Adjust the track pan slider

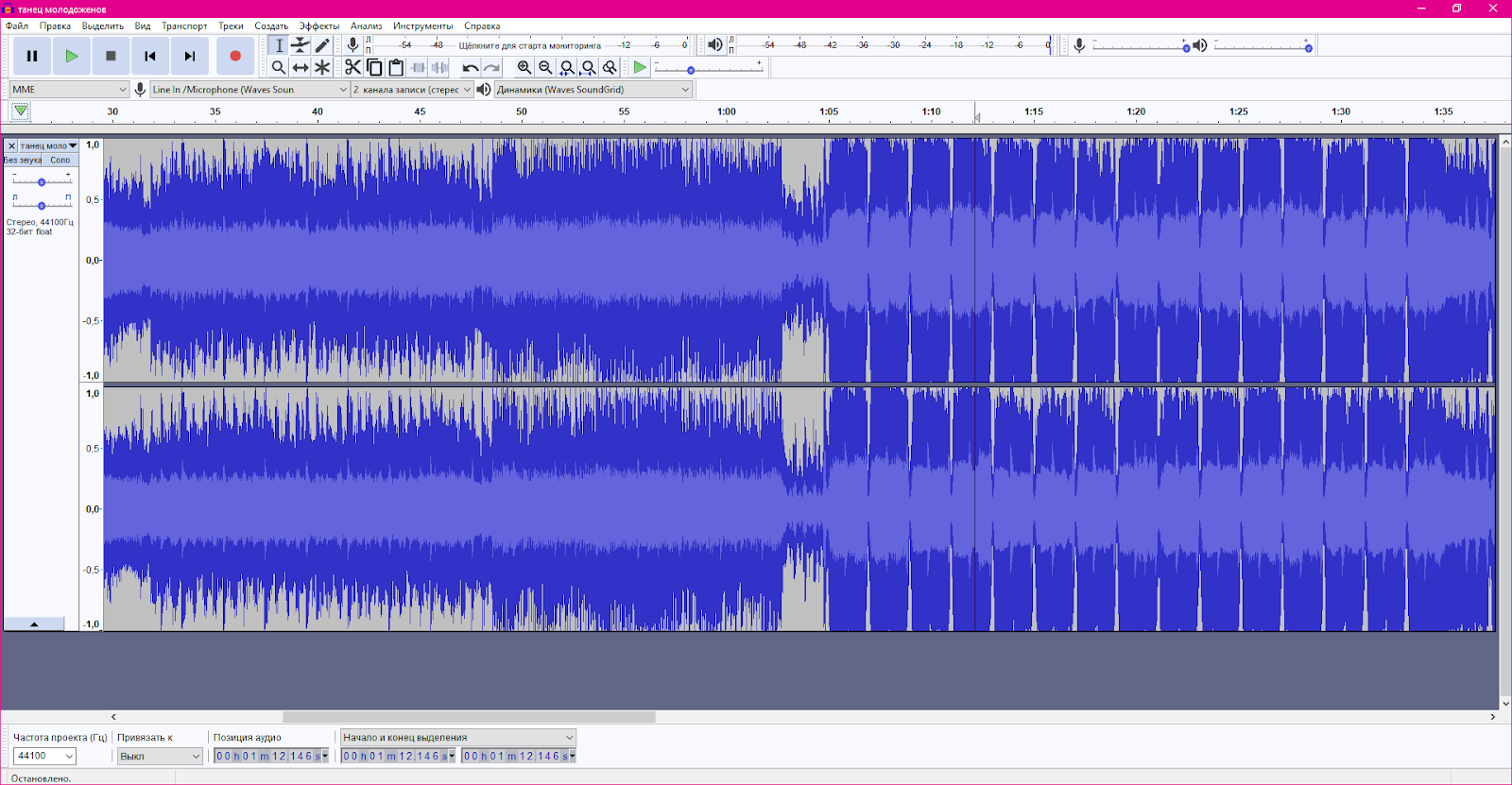coord(42,203)
